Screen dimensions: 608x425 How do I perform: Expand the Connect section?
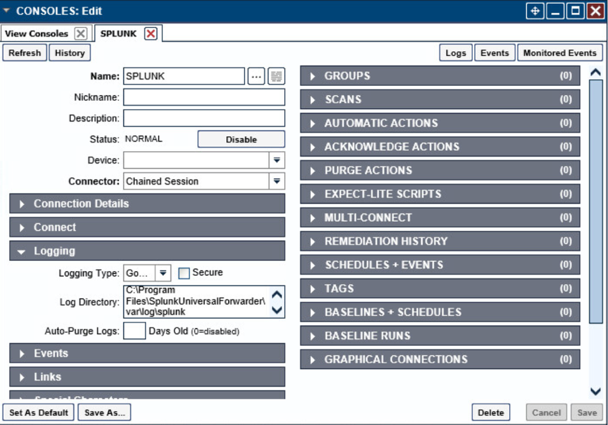click(147, 228)
